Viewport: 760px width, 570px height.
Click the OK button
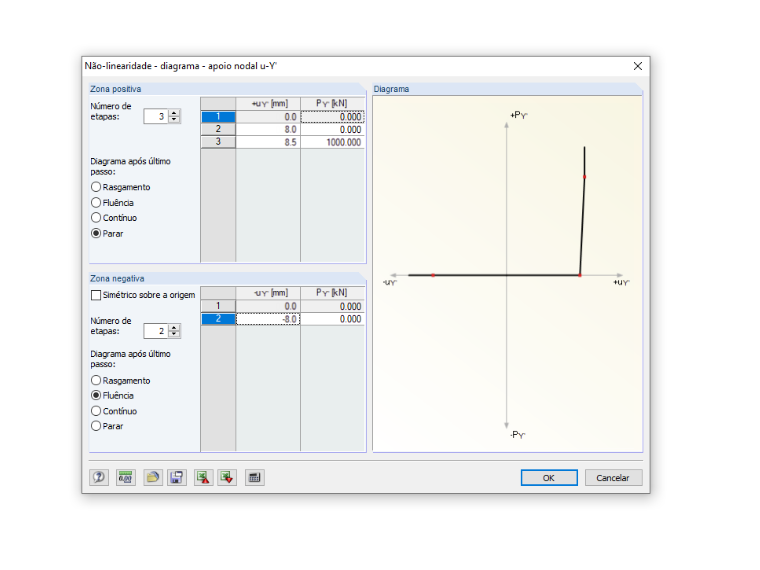[549, 477]
